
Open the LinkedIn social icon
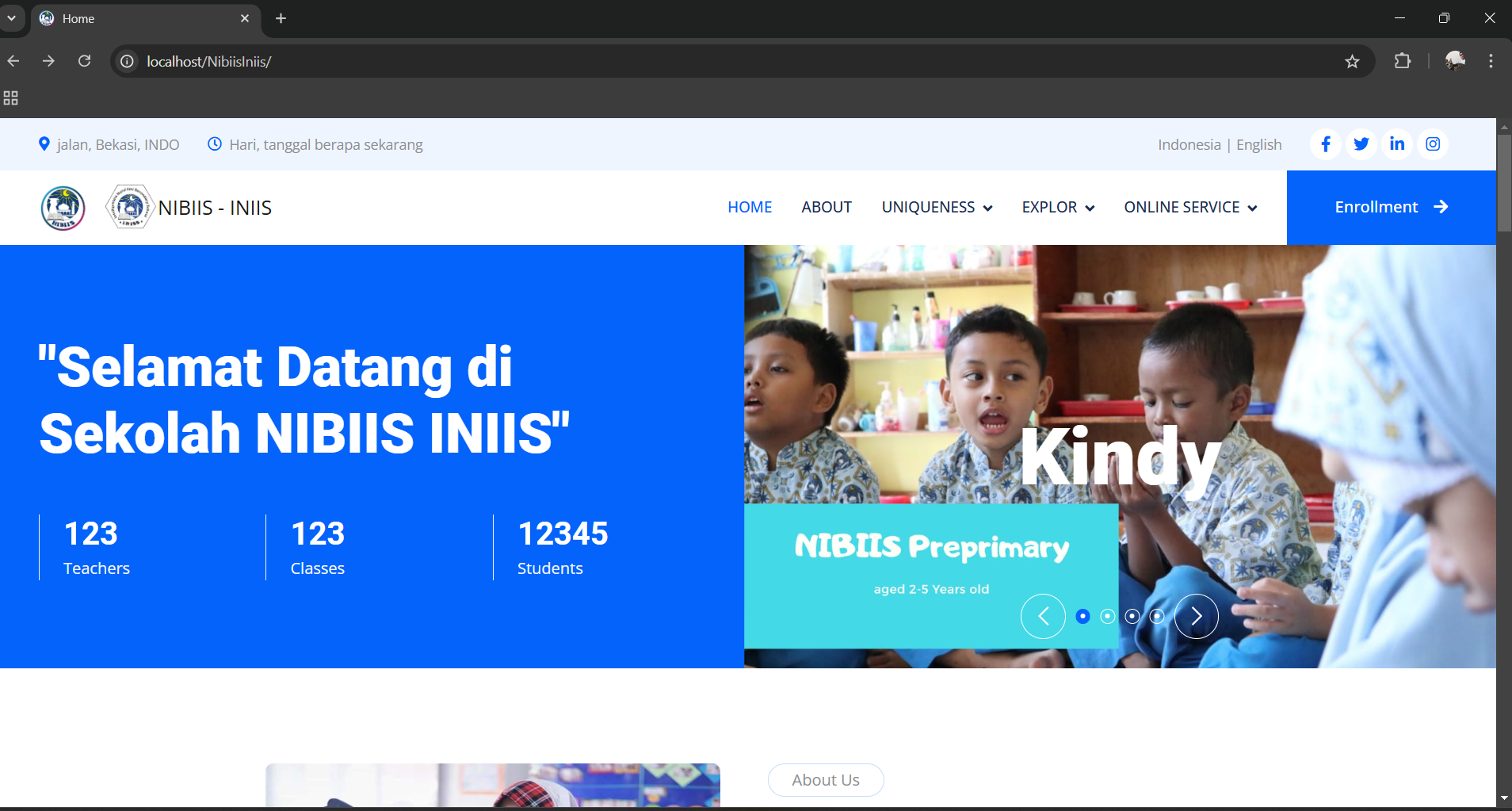1397,144
